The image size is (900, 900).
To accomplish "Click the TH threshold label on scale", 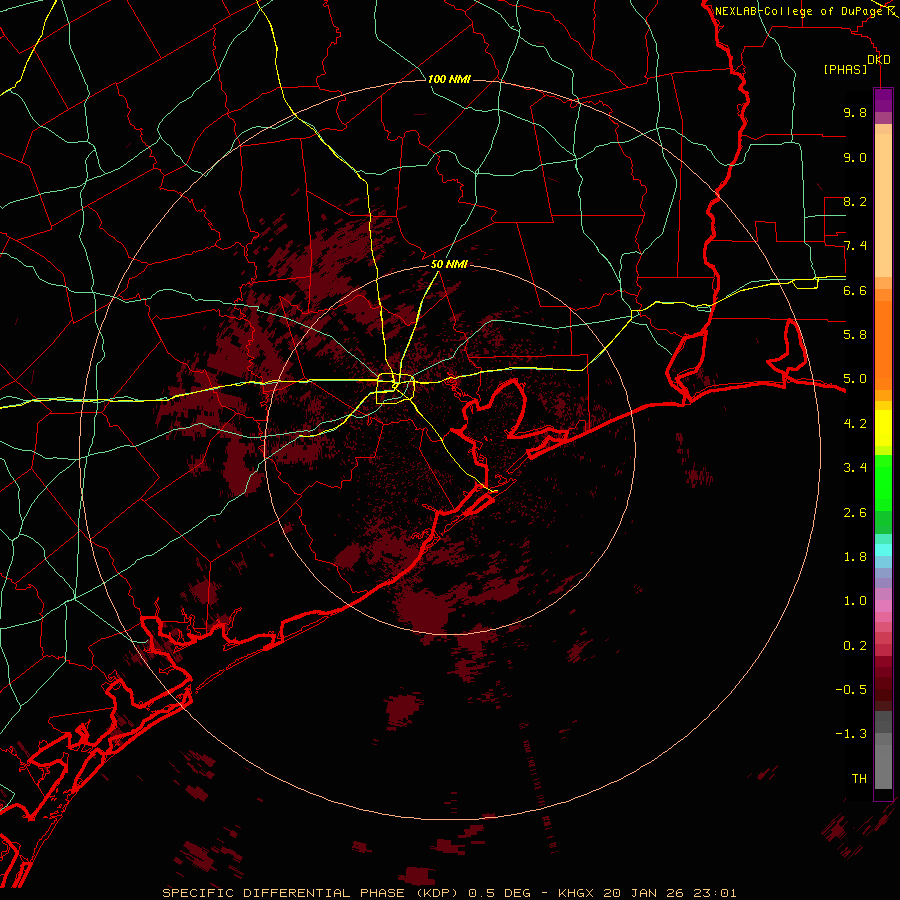I will 859,778.
